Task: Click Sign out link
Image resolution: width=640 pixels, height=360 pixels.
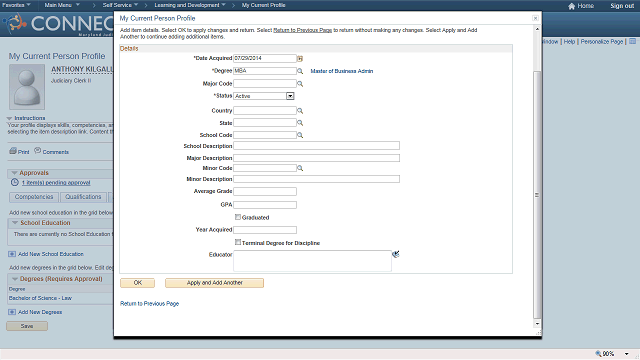Action: (x=622, y=6)
